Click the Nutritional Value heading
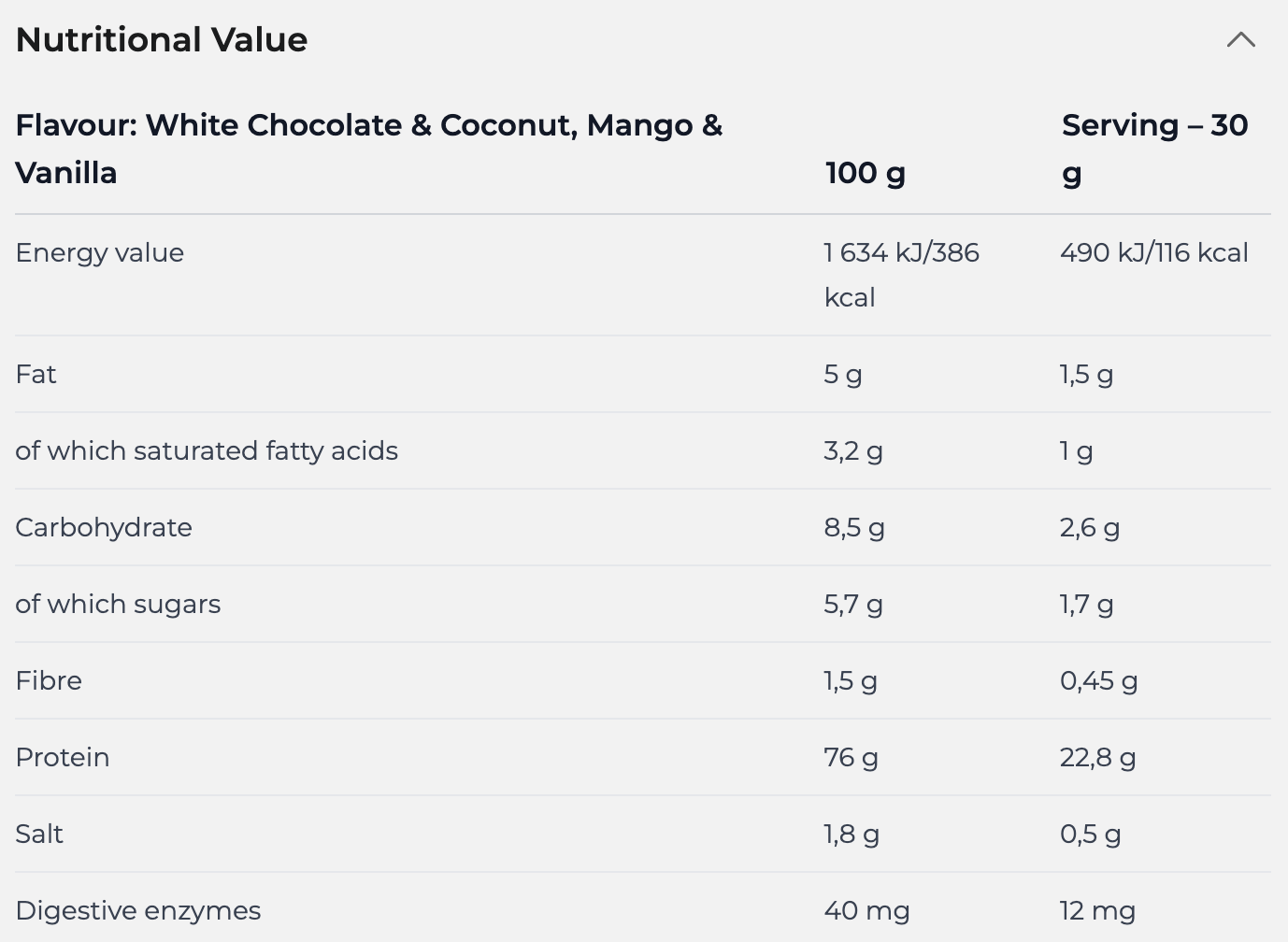1288x942 pixels. click(162, 39)
